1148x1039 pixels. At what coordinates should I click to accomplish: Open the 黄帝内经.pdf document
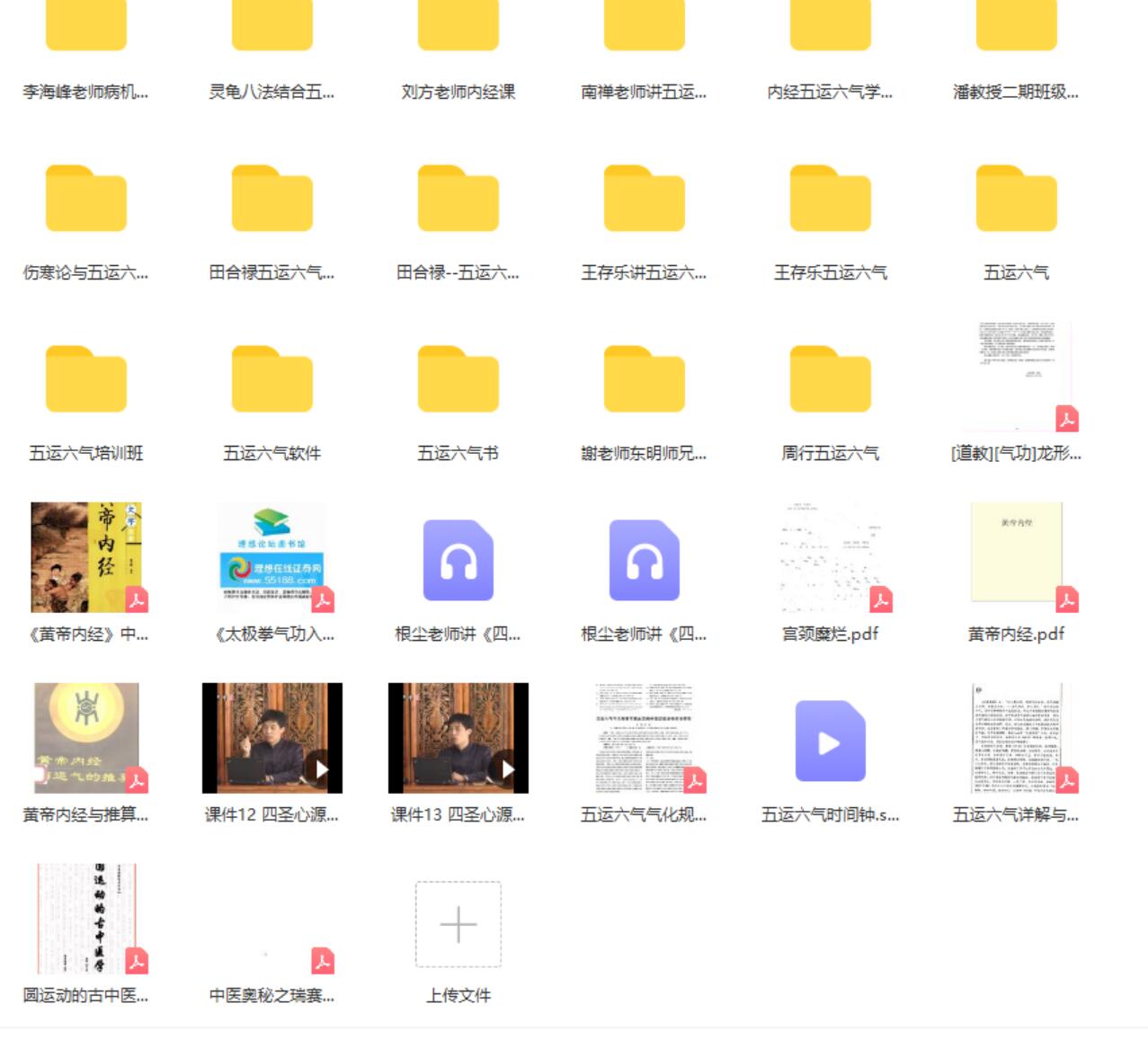[x=1016, y=554]
